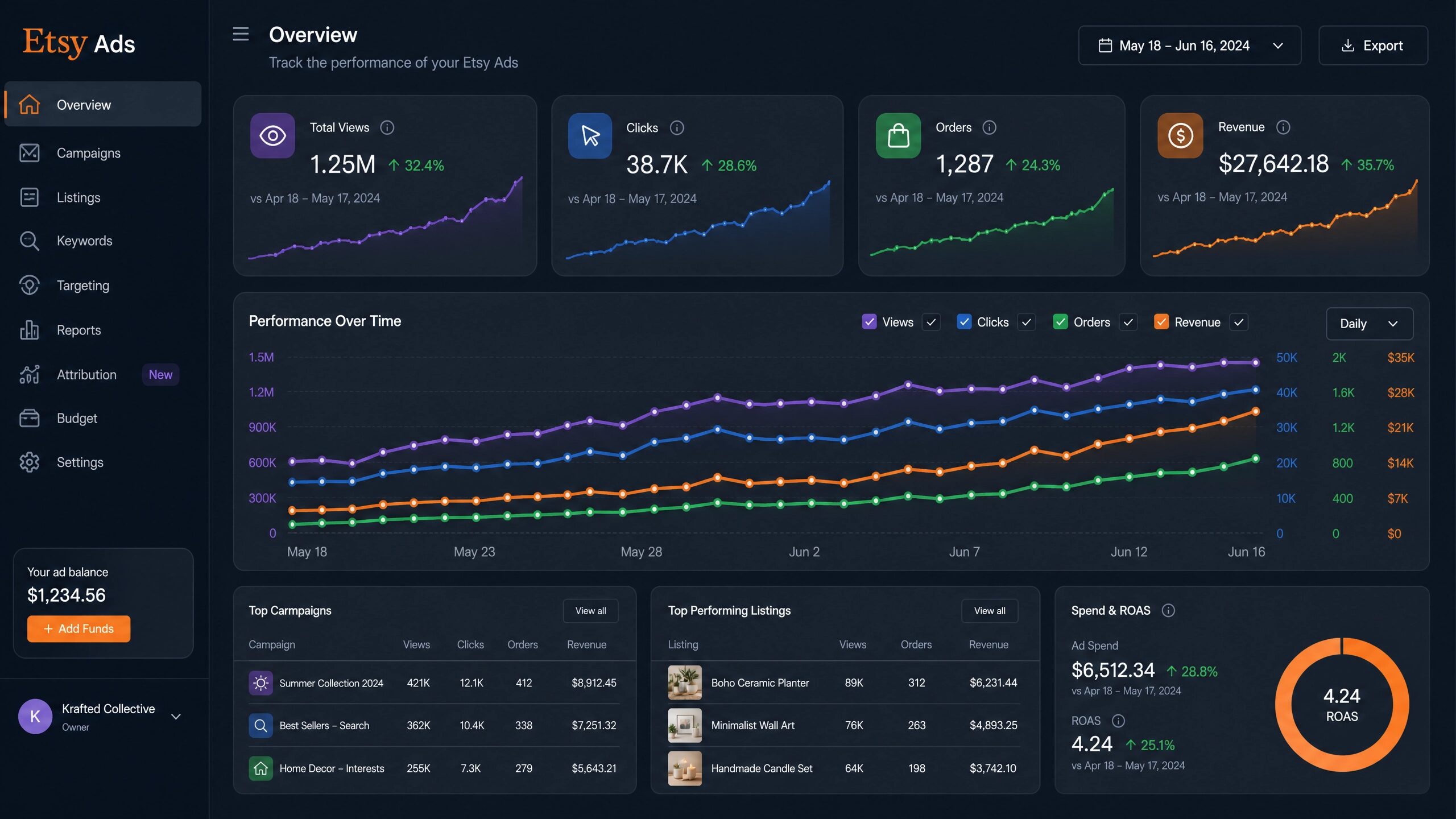
Task: Click the Revenue orange sparkline
Action: pyautogui.click(x=1285, y=219)
